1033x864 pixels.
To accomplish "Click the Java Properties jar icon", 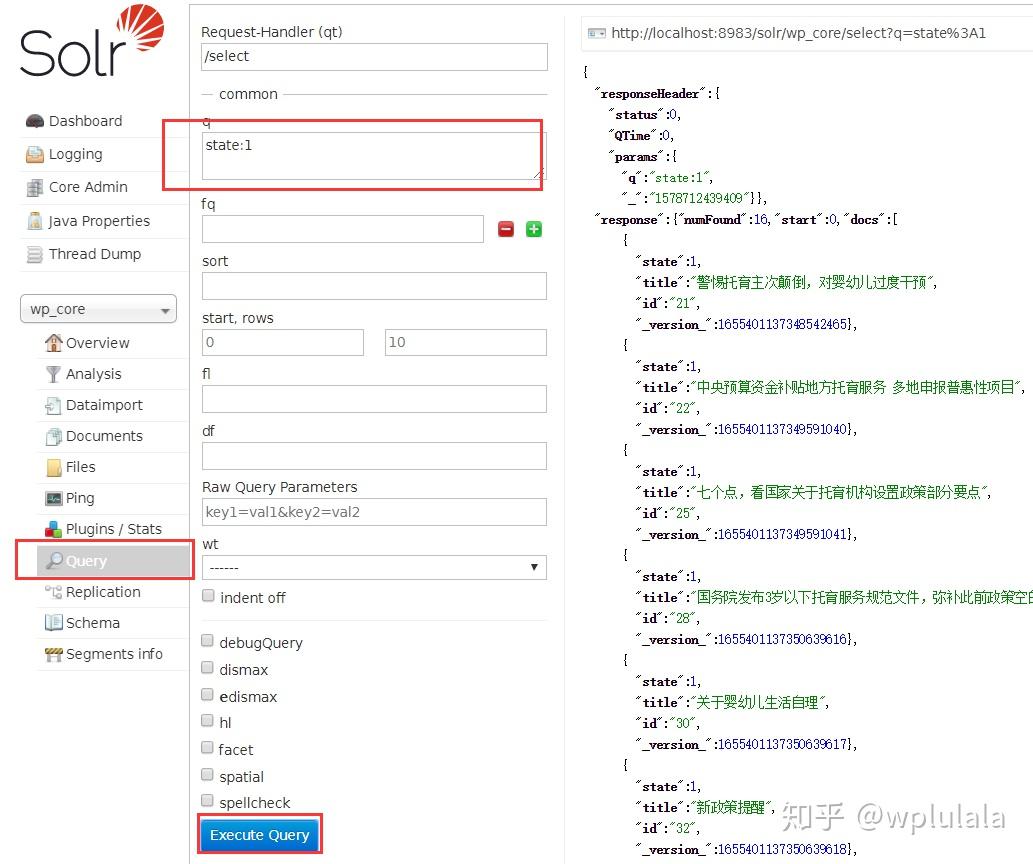I will [x=34, y=221].
